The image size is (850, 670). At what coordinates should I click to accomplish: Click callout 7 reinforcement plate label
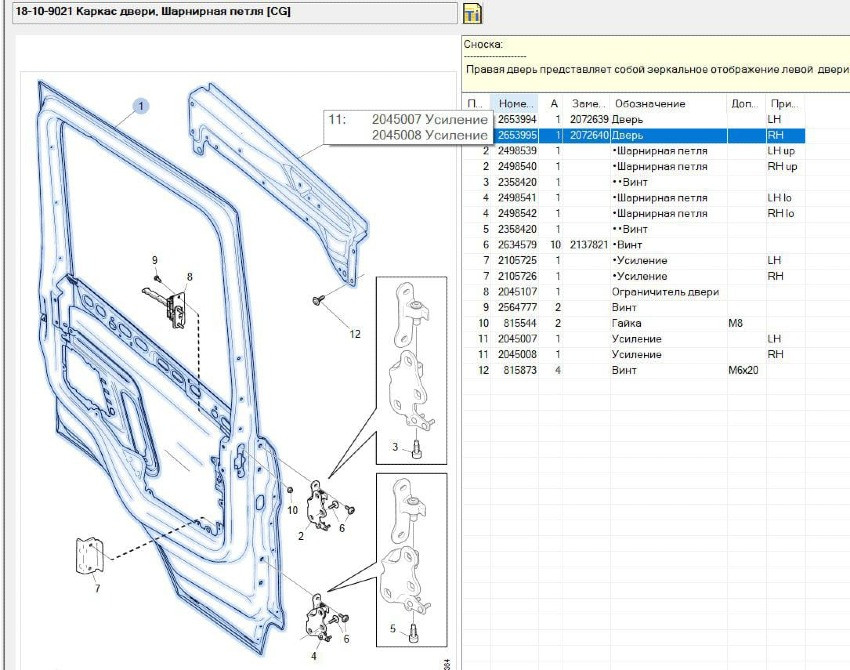coord(96,587)
